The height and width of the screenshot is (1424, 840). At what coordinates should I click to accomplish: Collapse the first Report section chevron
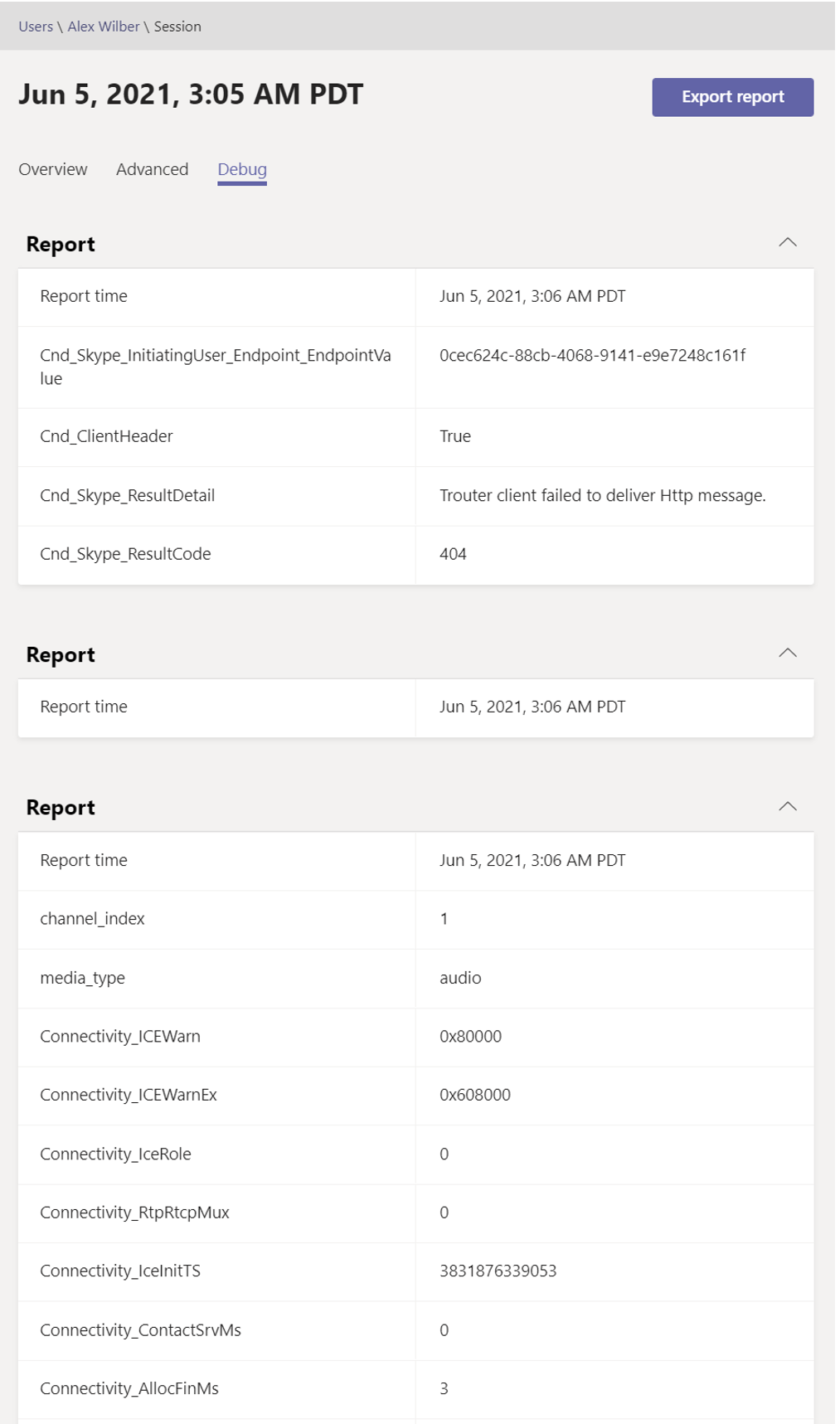(x=787, y=242)
